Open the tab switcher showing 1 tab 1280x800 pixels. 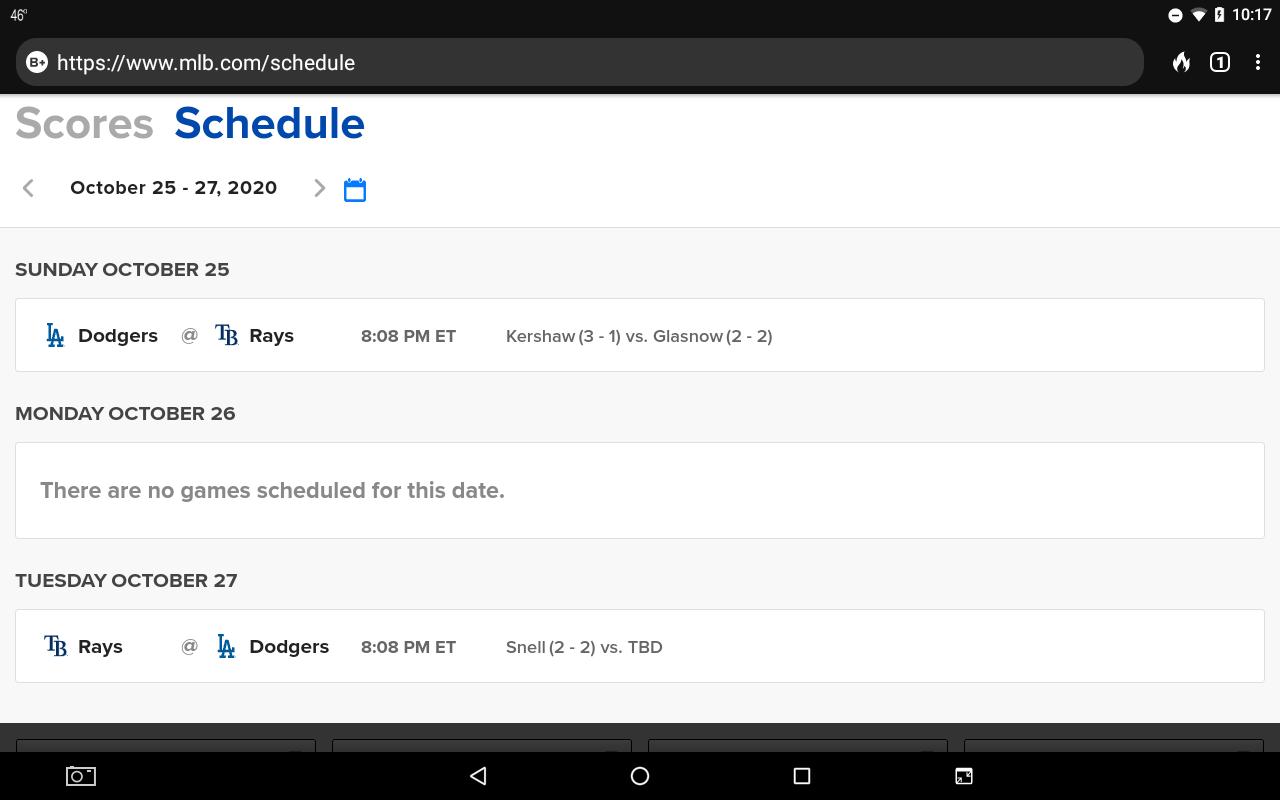1219,62
